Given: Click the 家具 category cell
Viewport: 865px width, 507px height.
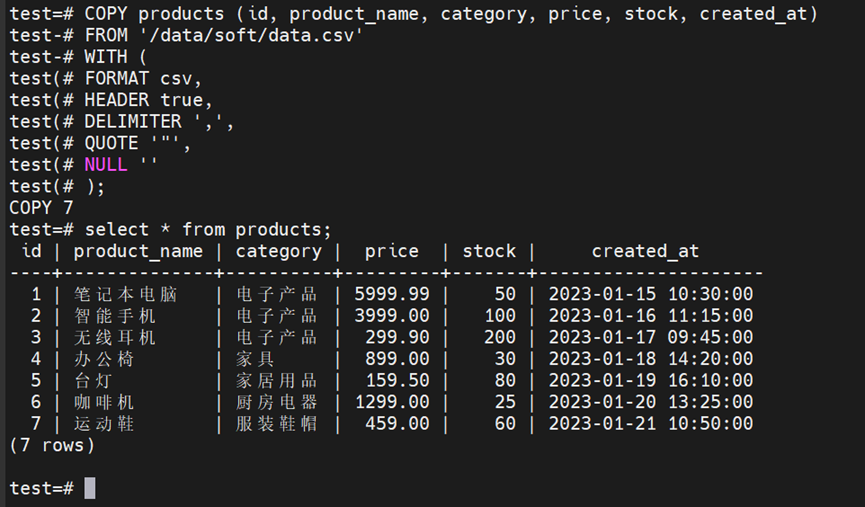Looking at the screenshot, I should click(256, 359).
